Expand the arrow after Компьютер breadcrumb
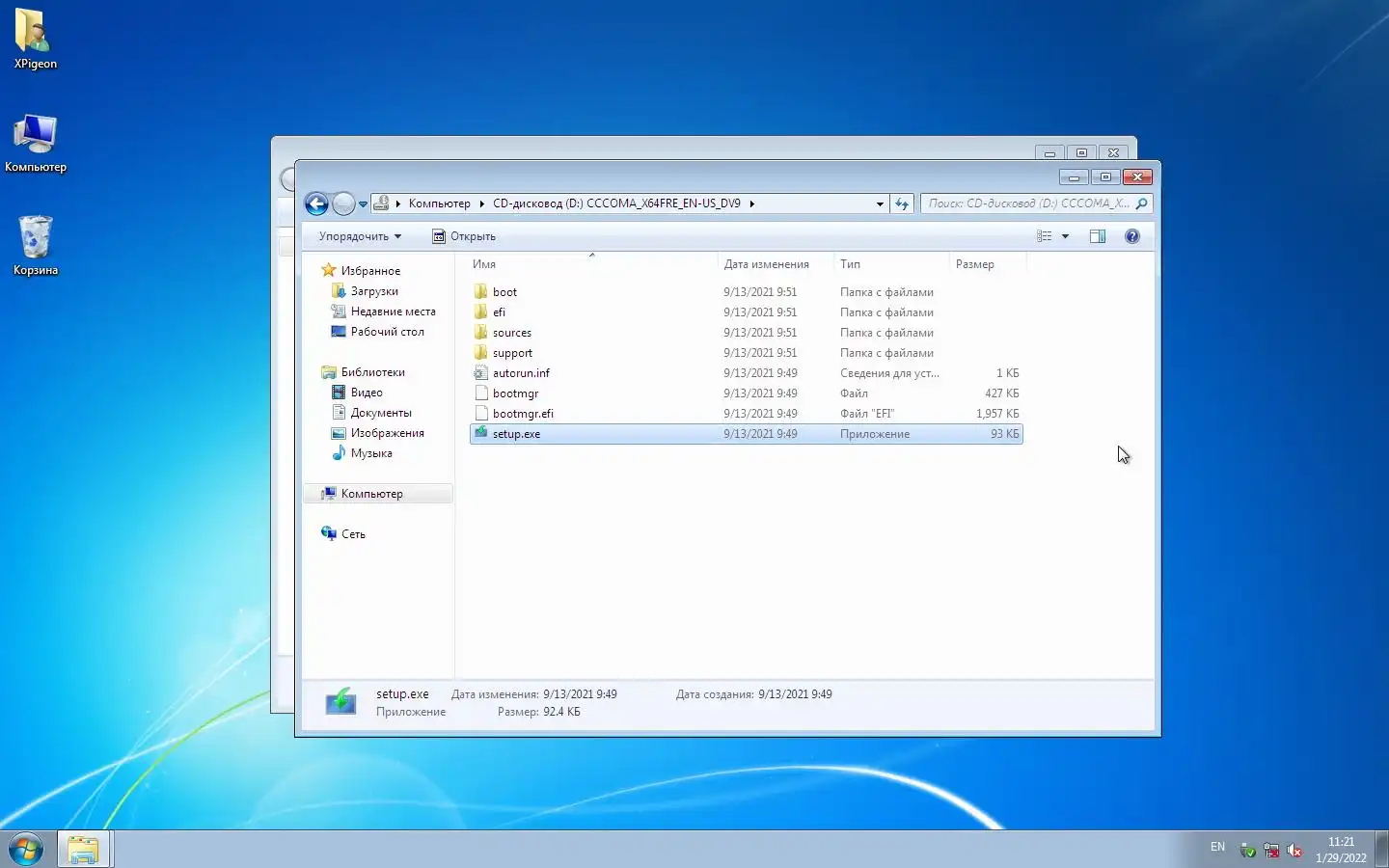This screenshot has height=868, width=1389. [481, 203]
